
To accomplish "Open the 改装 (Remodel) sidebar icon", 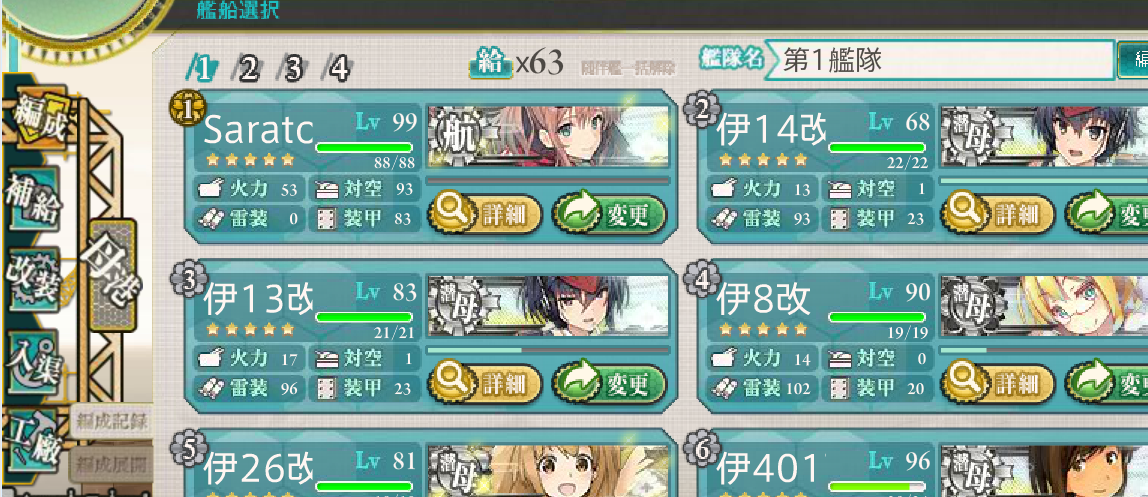I will tap(33, 280).
